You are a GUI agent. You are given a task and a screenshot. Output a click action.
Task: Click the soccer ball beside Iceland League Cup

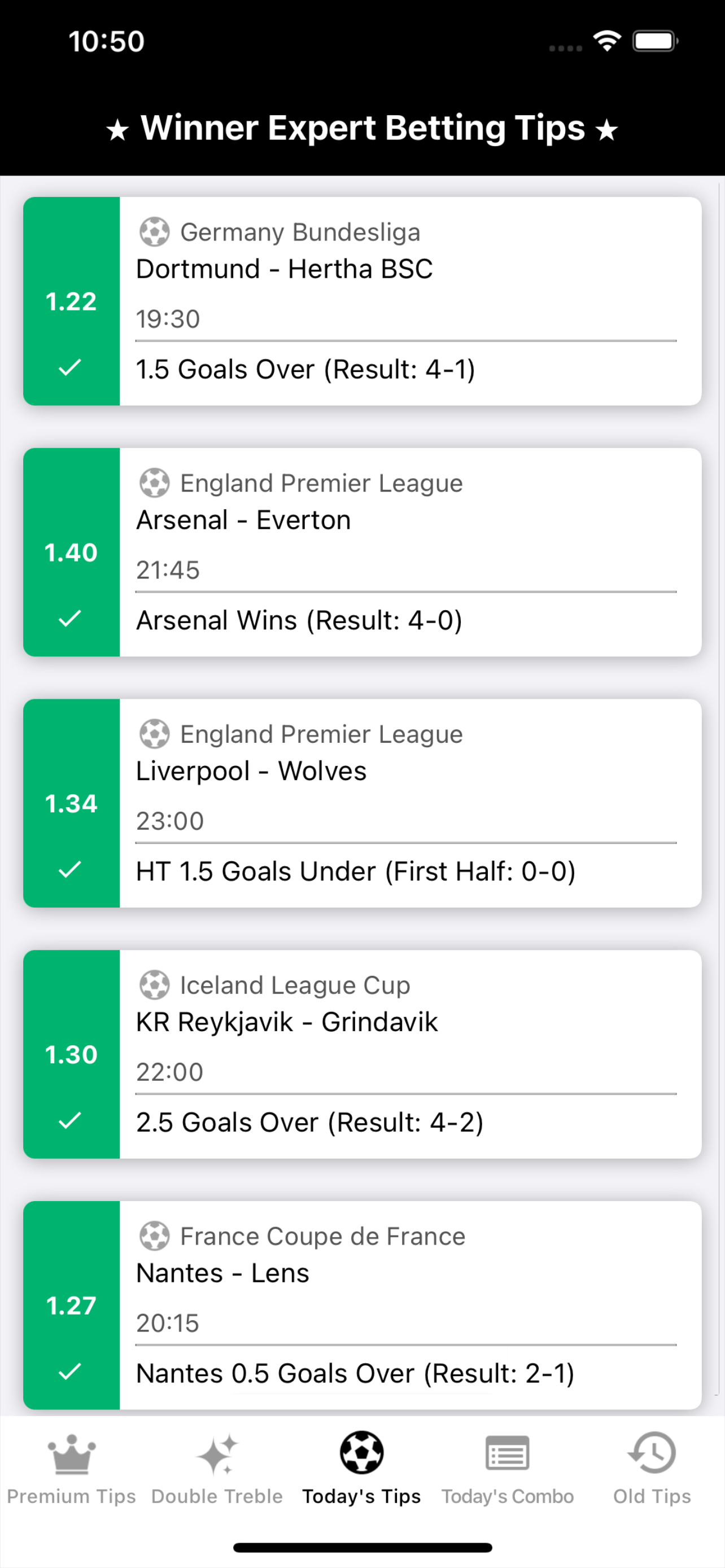(154, 984)
